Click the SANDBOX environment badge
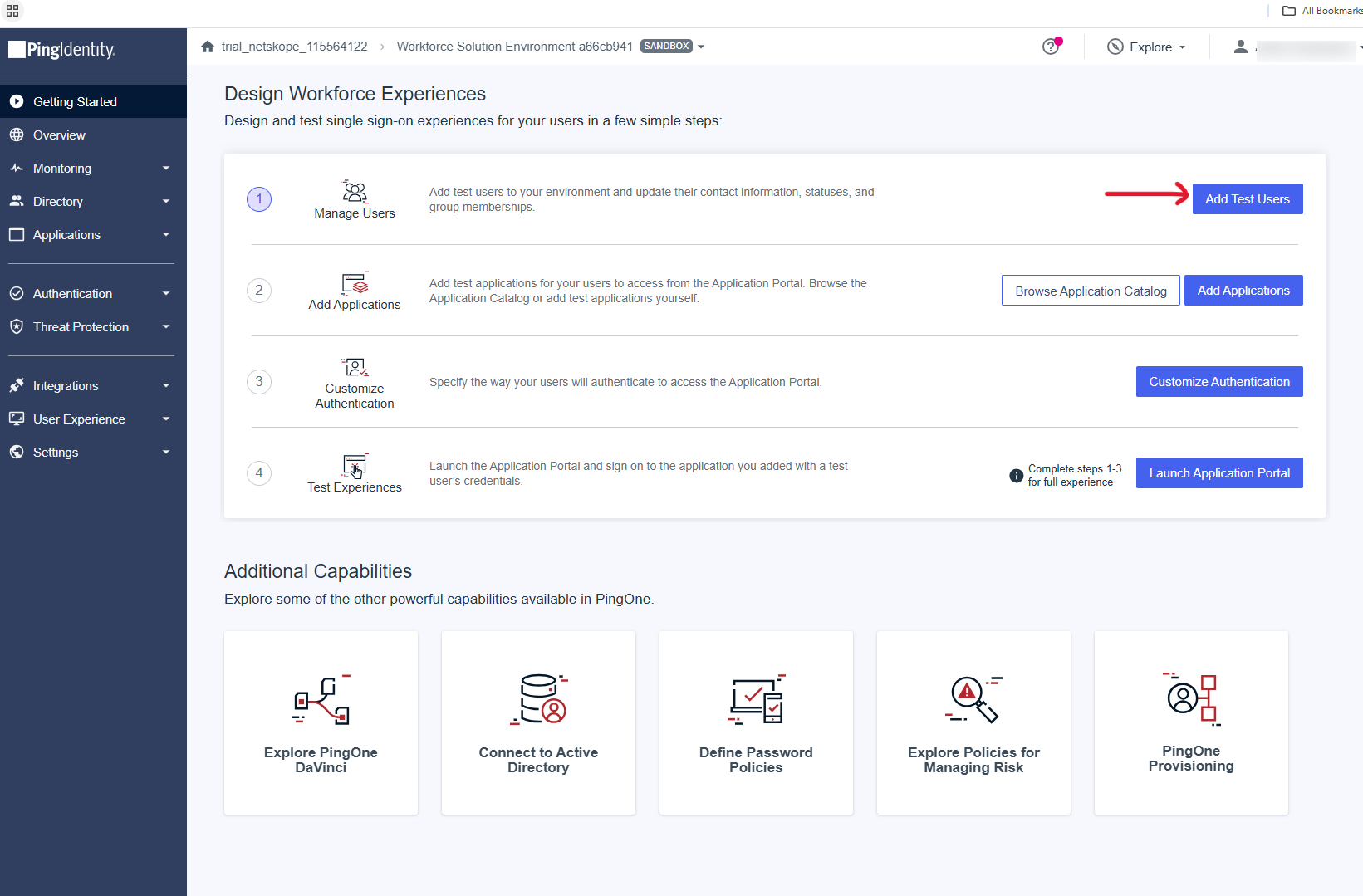 pos(666,47)
